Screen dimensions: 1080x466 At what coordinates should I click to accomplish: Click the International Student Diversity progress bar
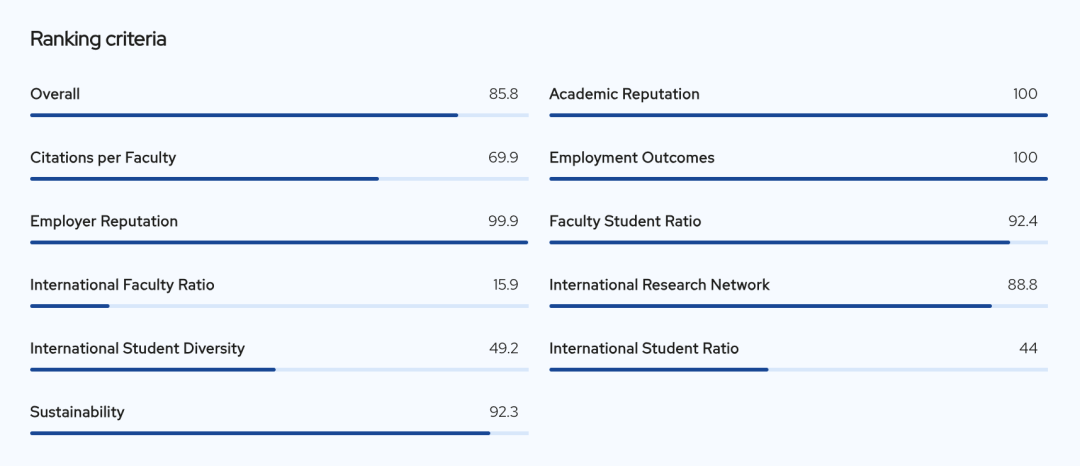tap(279, 370)
